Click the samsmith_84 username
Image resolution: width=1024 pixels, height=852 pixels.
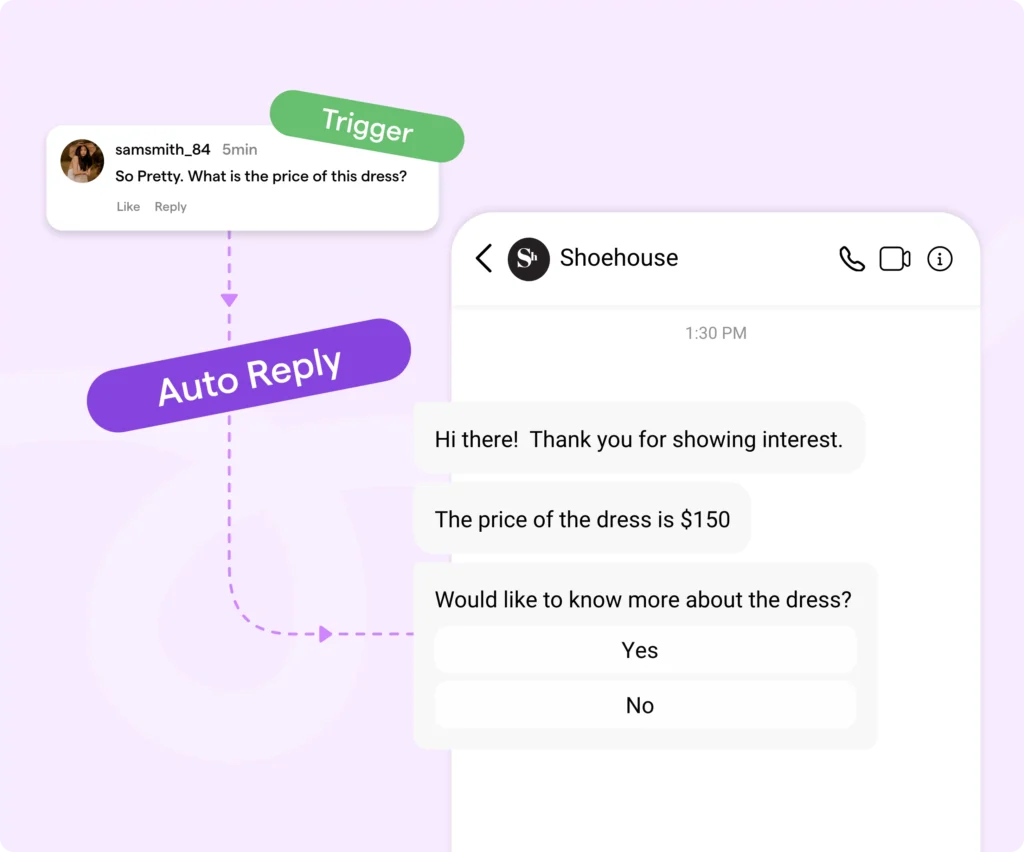pos(163,150)
